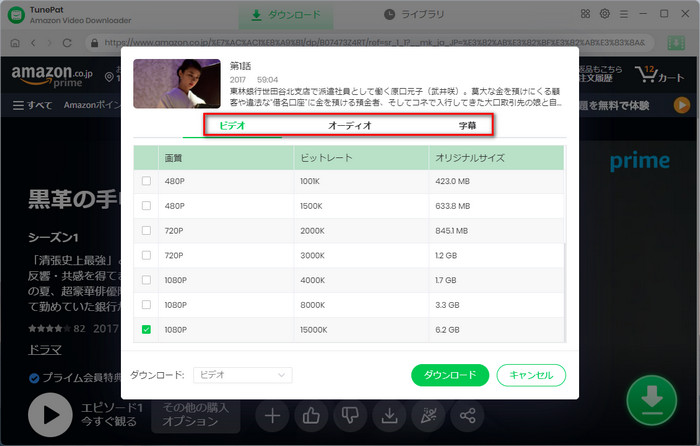
Task: Click the green download icon beside the address bar
Action: click(x=676, y=43)
